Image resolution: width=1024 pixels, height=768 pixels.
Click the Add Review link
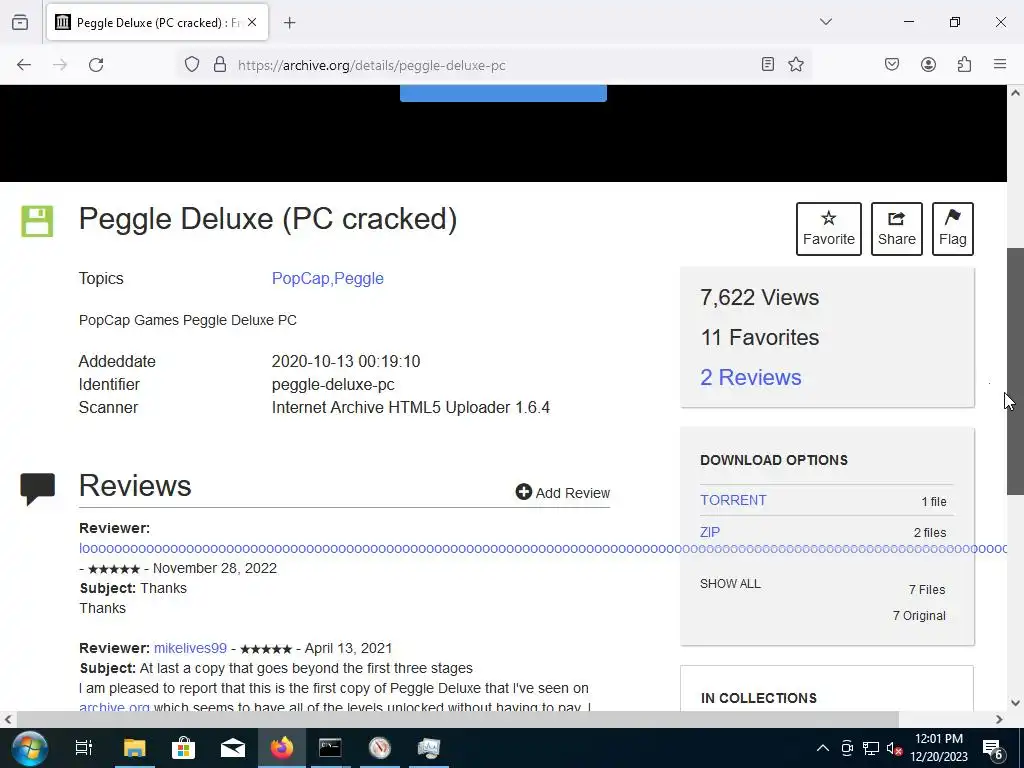coord(562,493)
